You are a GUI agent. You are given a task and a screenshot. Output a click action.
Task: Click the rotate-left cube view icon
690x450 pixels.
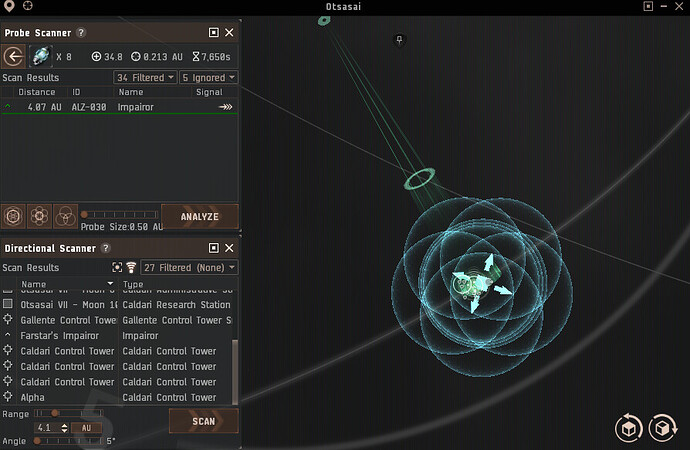pyautogui.click(x=628, y=428)
